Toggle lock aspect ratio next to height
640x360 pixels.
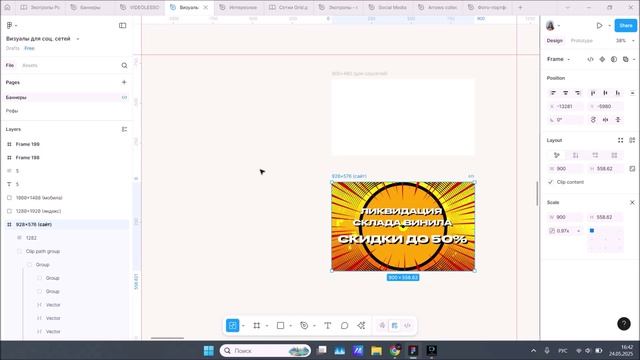click(632, 169)
